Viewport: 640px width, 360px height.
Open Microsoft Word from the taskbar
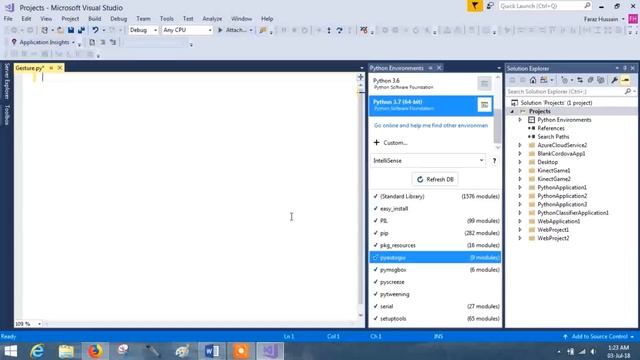(x=212, y=351)
